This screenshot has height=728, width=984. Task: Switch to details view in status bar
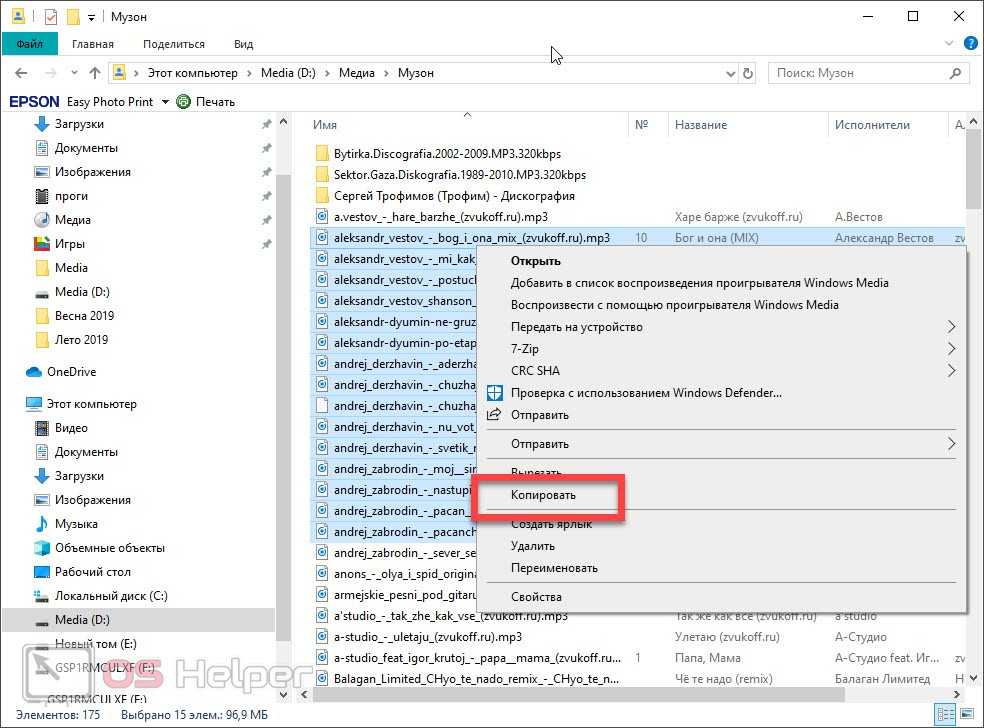click(944, 714)
